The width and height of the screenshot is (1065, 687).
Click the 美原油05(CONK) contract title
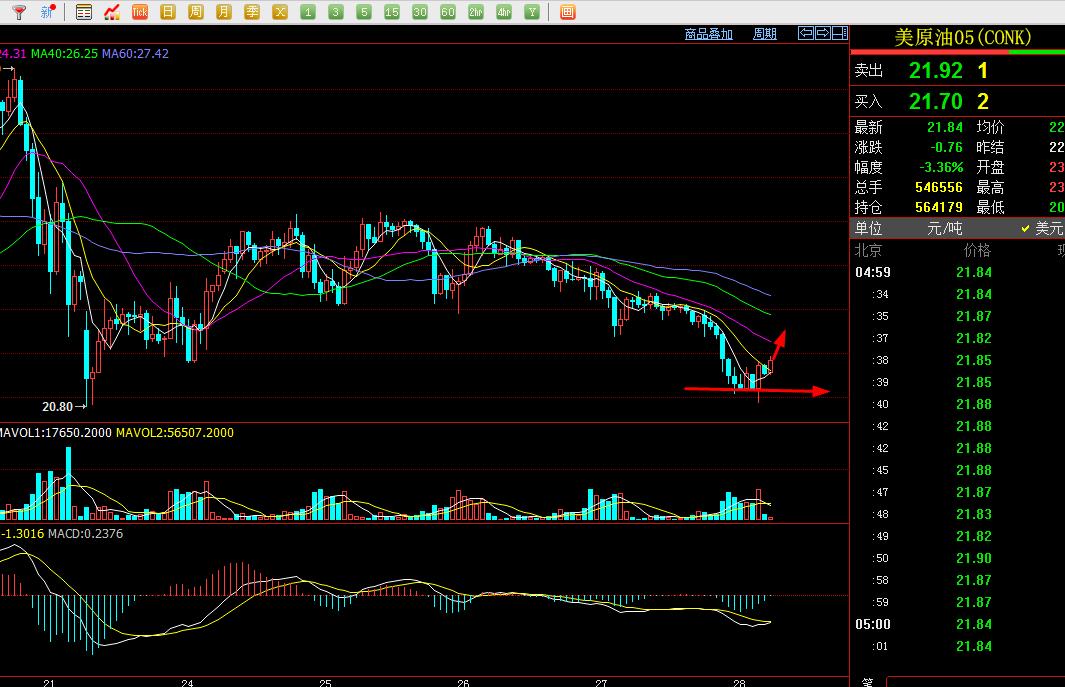[963, 38]
